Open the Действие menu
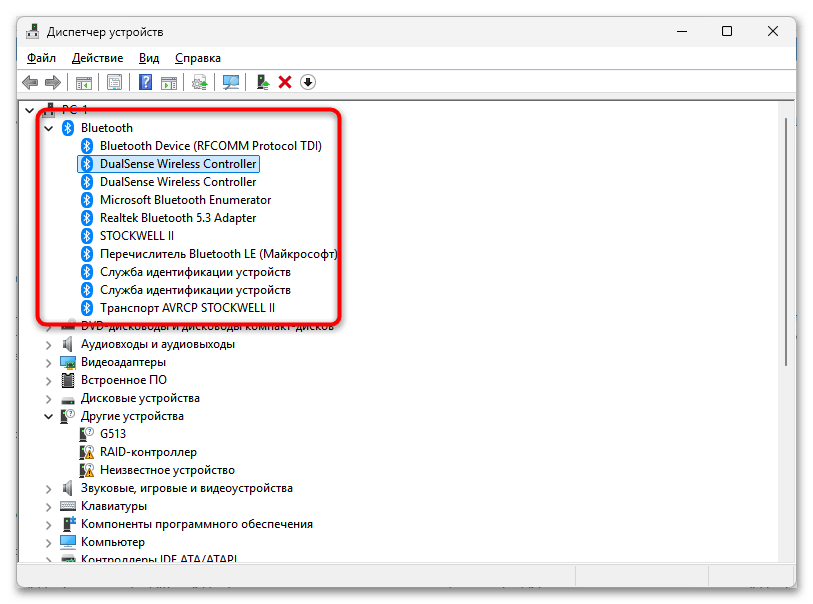Viewport: 813px width, 604px height. 97,58
